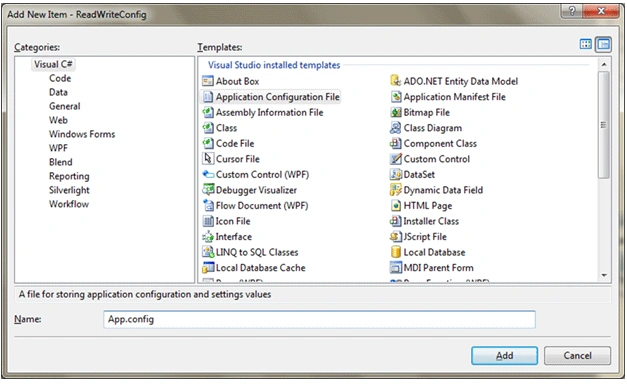The width and height of the screenshot is (627, 384).
Task: Click the Add button
Action: click(504, 356)
